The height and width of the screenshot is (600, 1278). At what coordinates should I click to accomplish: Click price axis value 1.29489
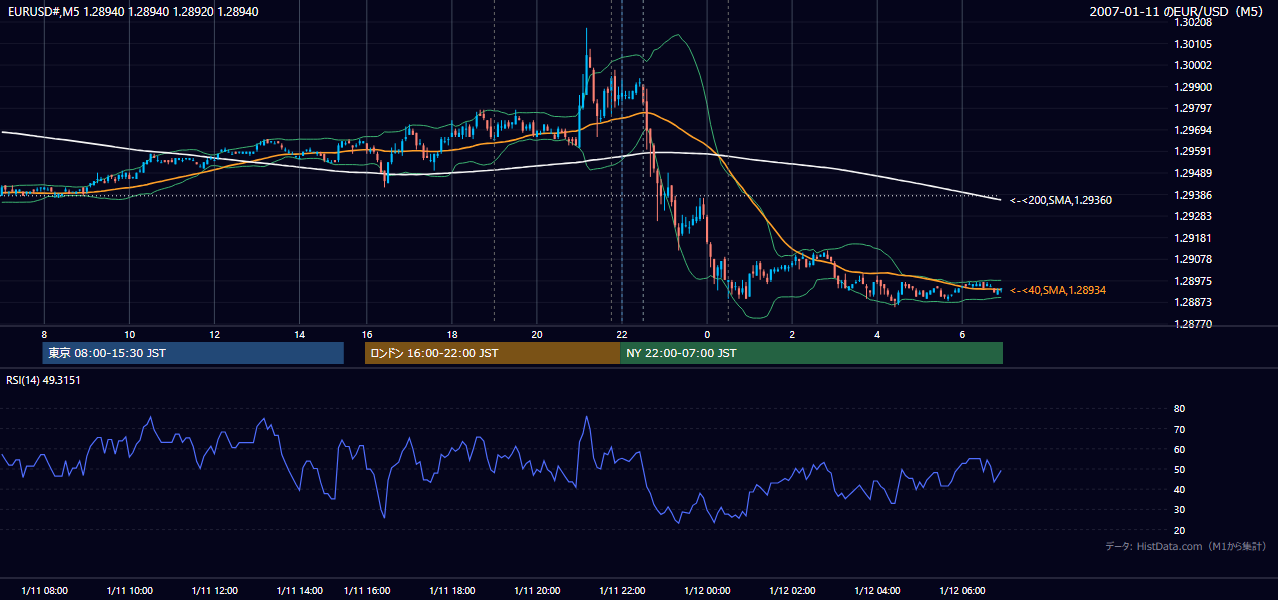click(x=1194, y=173)
